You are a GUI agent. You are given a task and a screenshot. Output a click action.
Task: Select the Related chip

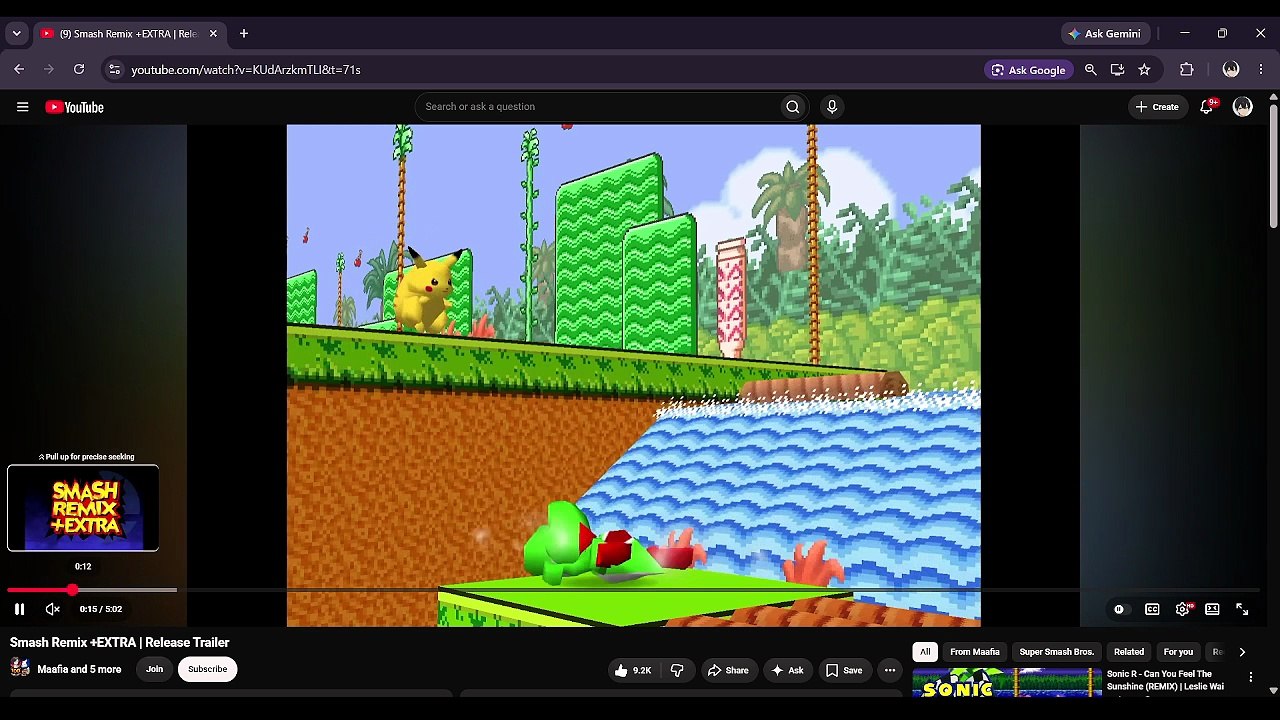1129,652
